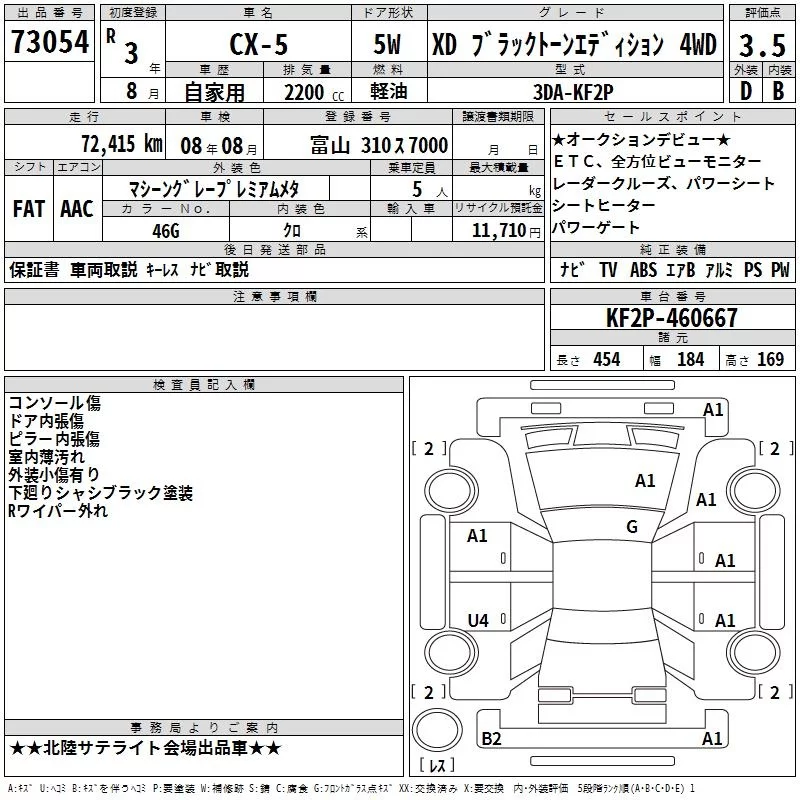Click the model code 3DA-KF2P
This screenshot has height=800, width=800.
pyautogui.click(x=573, y=92)
